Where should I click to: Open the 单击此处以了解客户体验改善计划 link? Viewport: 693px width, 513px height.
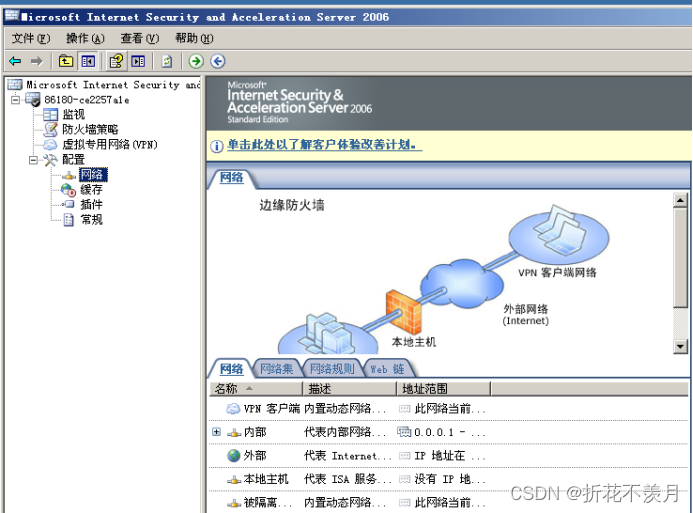click(324, 144)
